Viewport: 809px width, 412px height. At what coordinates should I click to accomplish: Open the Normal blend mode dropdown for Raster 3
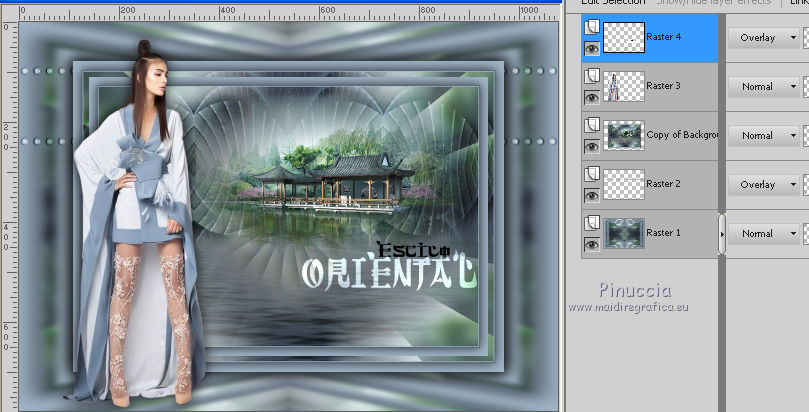764,87
